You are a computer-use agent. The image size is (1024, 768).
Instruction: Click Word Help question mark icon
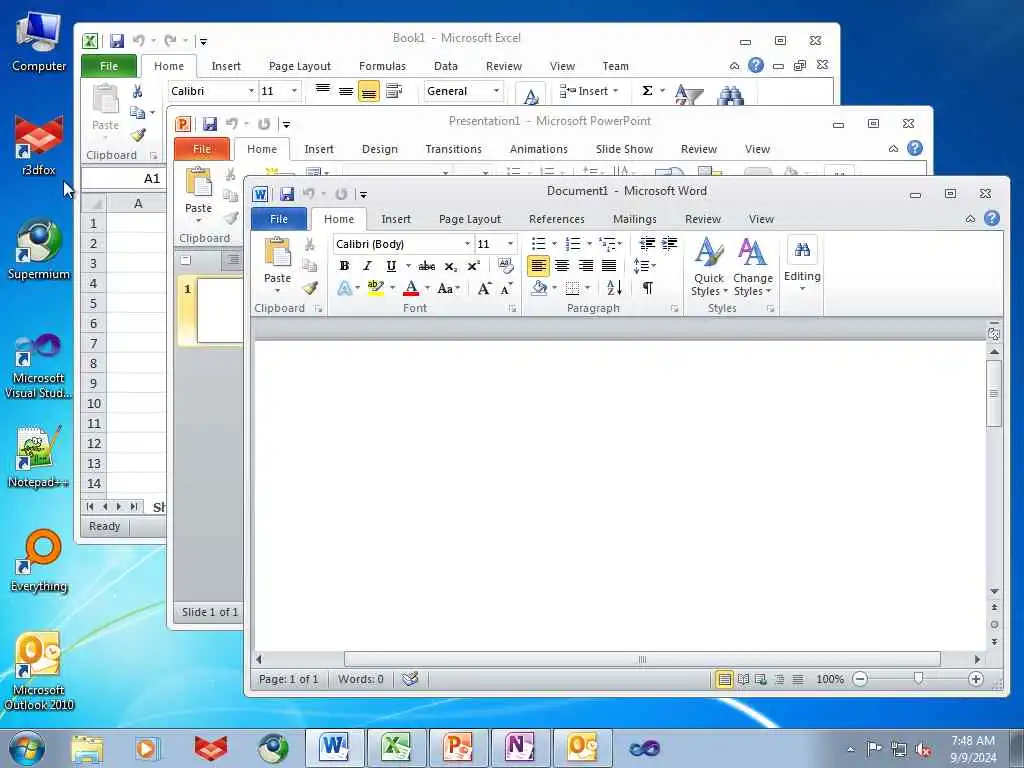[x=991, y=219]
